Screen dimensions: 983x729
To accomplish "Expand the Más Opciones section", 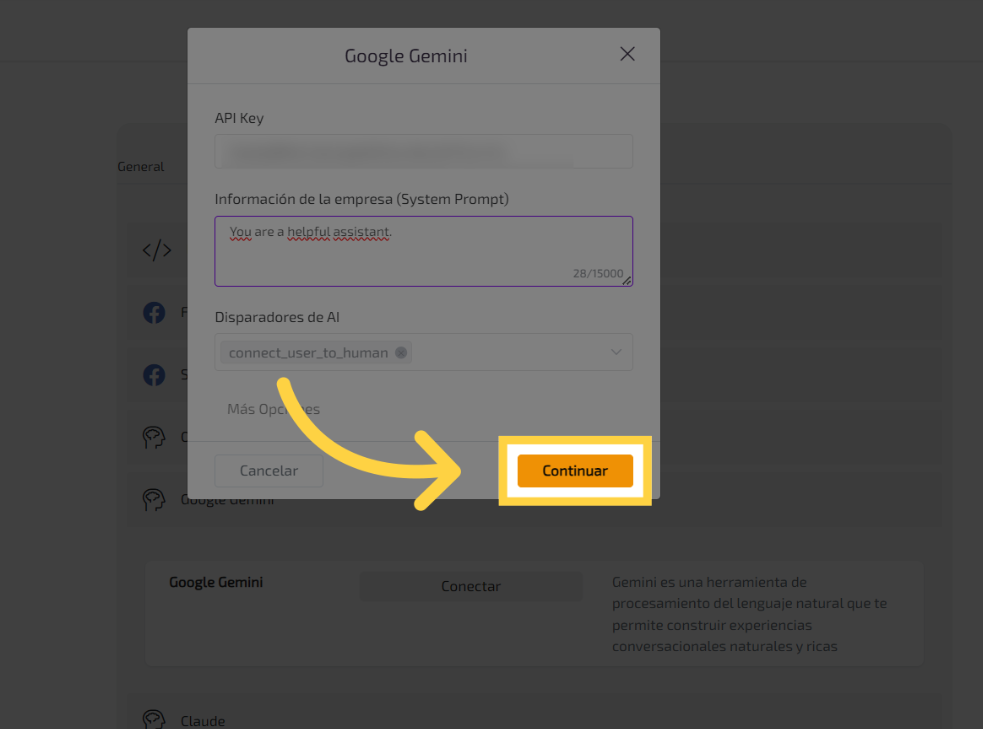I will (x=273, y=409).
